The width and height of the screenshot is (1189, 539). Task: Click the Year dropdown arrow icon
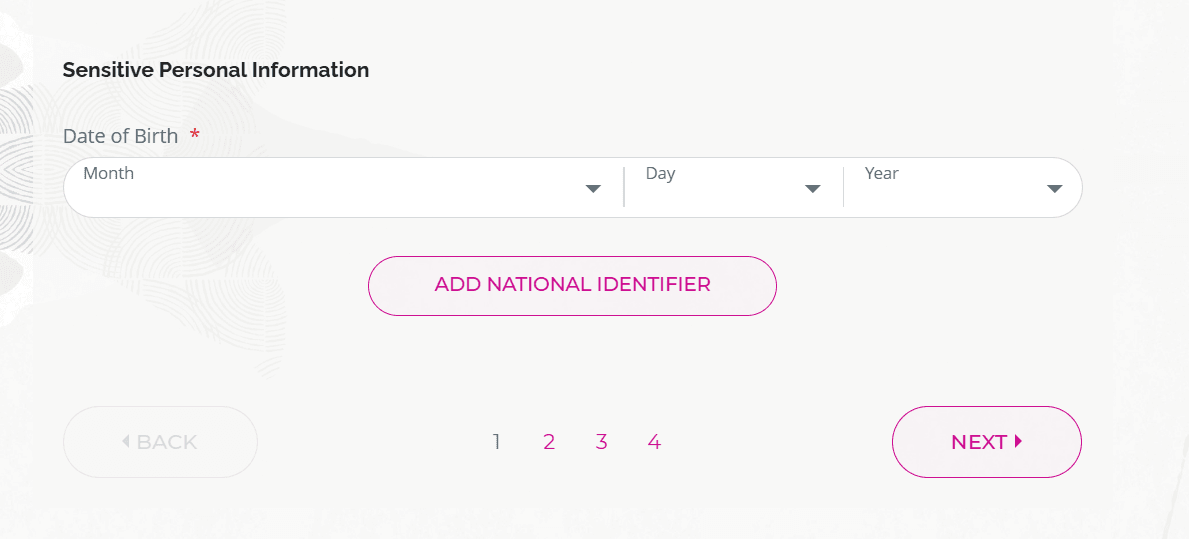click(x=1054, y=189)
